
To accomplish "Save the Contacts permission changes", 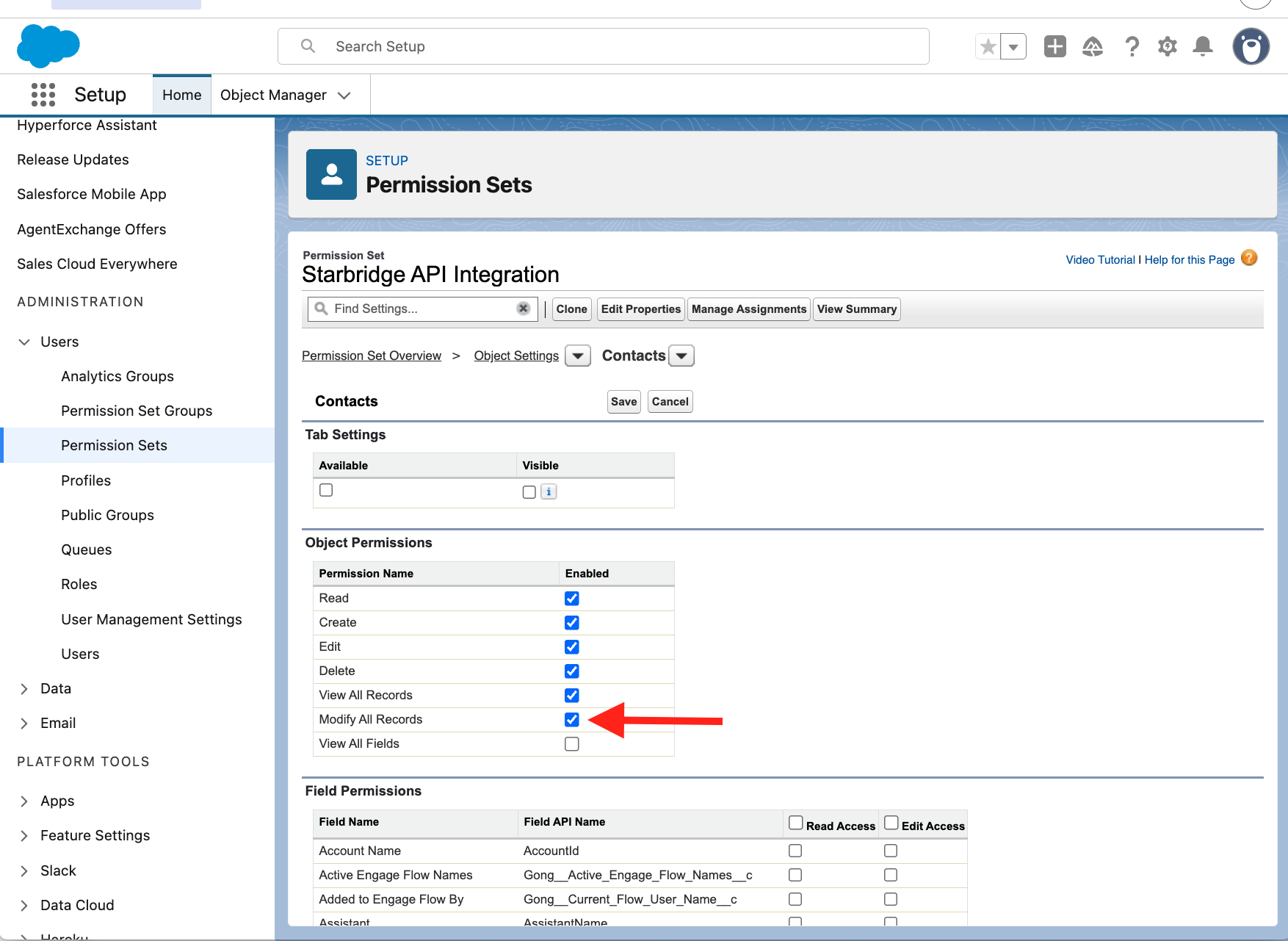I will click(624, 402).
